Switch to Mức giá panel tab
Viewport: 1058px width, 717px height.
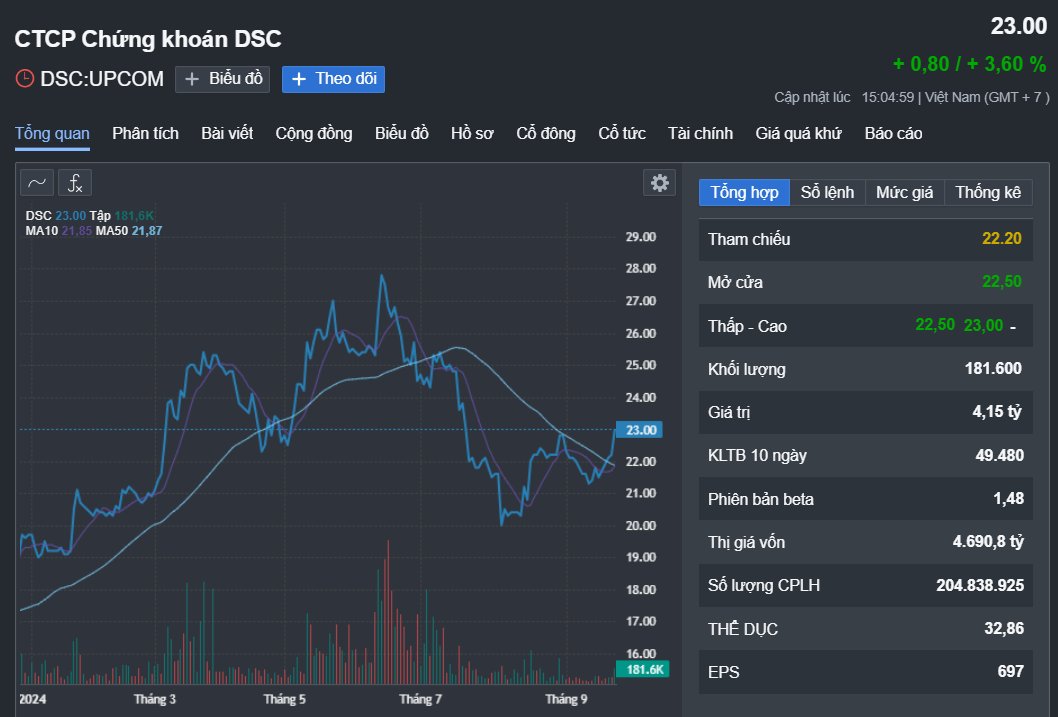(904, 193)
